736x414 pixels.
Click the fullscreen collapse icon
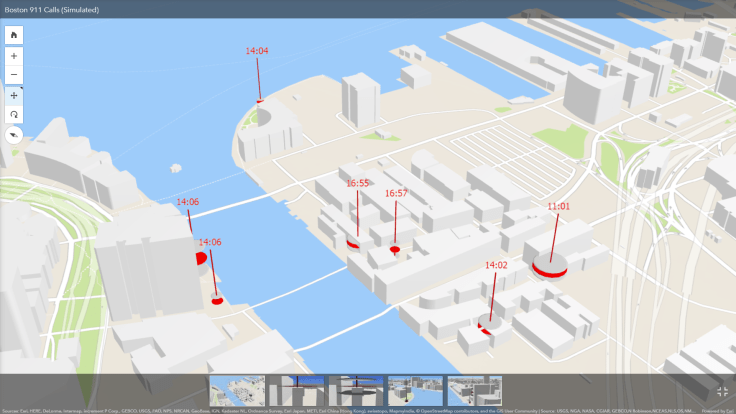tap(722, 392)
